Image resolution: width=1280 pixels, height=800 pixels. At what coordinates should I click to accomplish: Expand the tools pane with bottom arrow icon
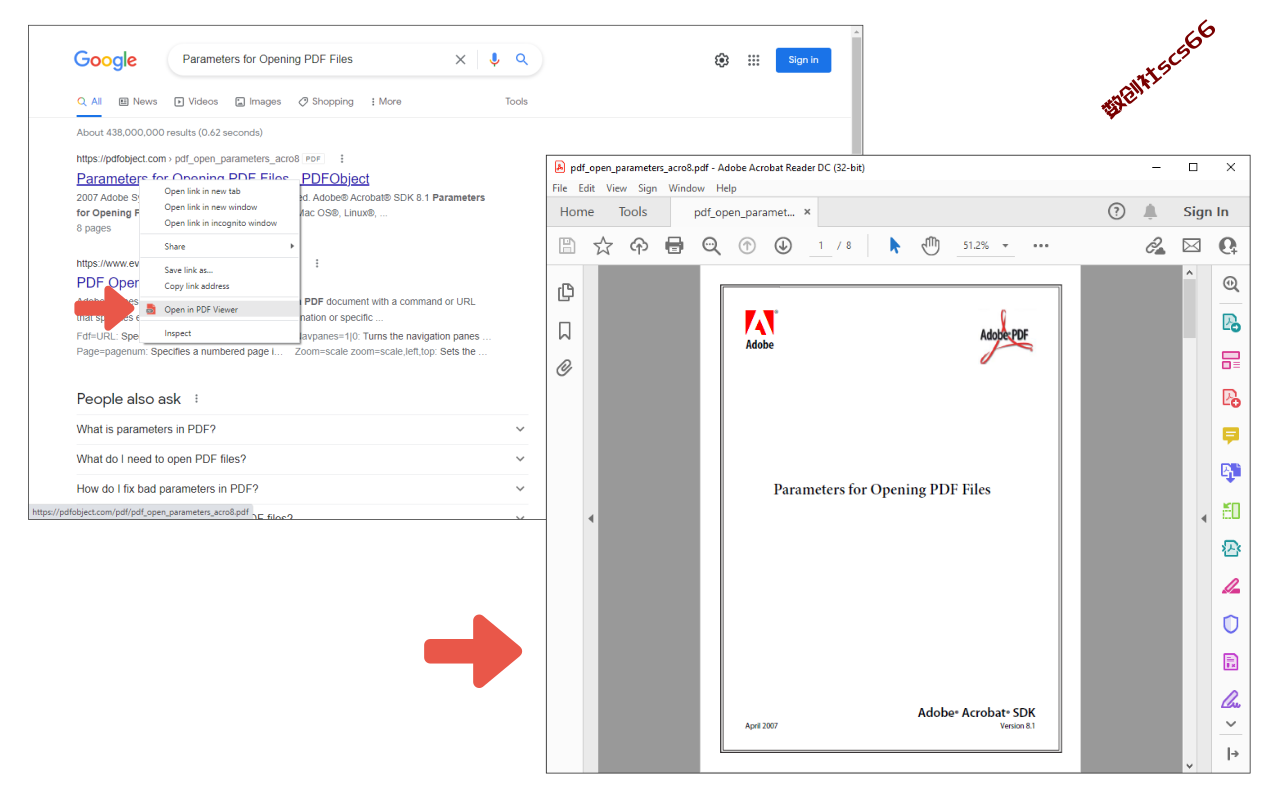coord(1231,754)
